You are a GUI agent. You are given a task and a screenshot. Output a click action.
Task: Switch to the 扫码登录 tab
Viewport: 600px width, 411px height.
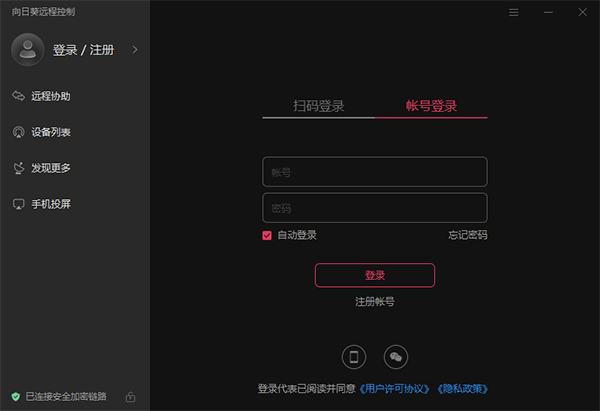click(x=319, y=106)
